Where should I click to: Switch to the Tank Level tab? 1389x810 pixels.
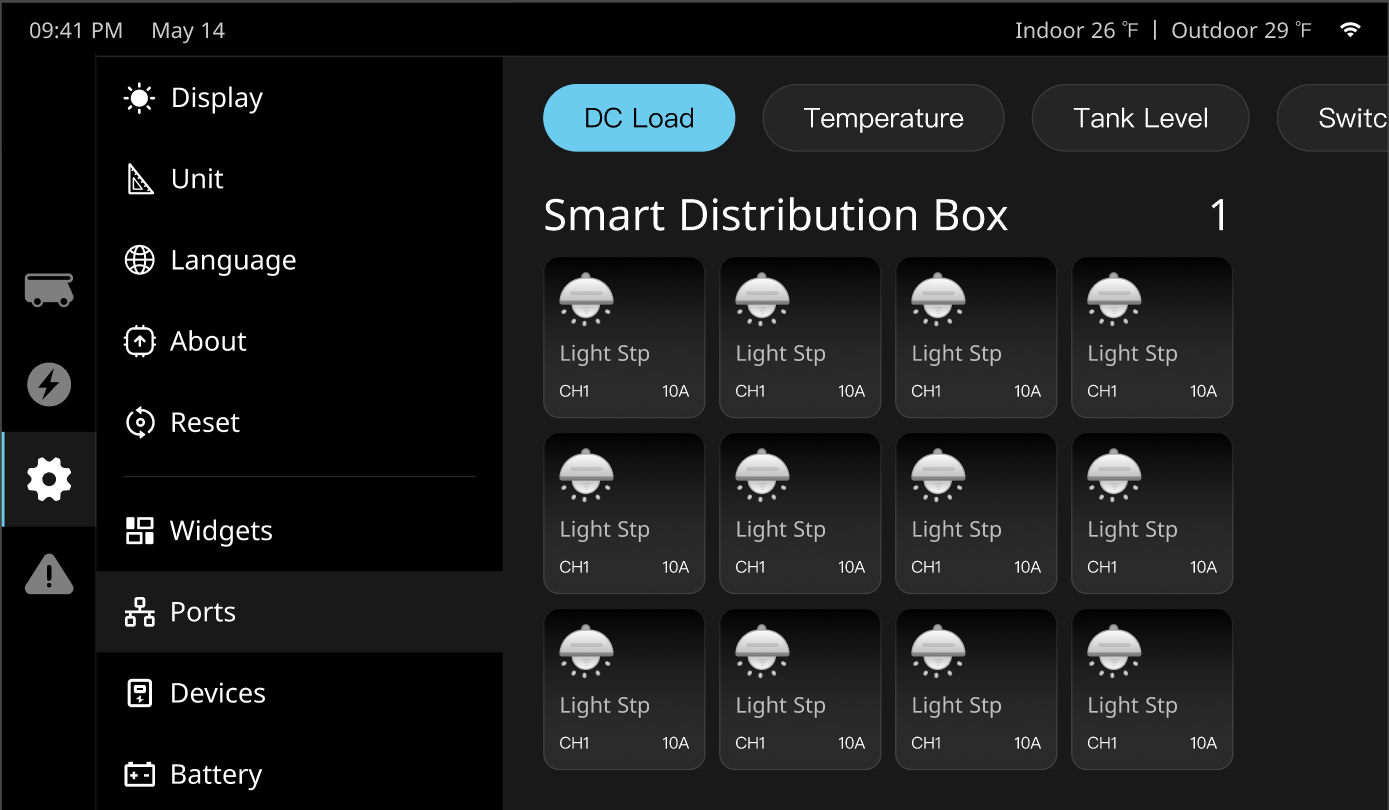coord(1140,118)
